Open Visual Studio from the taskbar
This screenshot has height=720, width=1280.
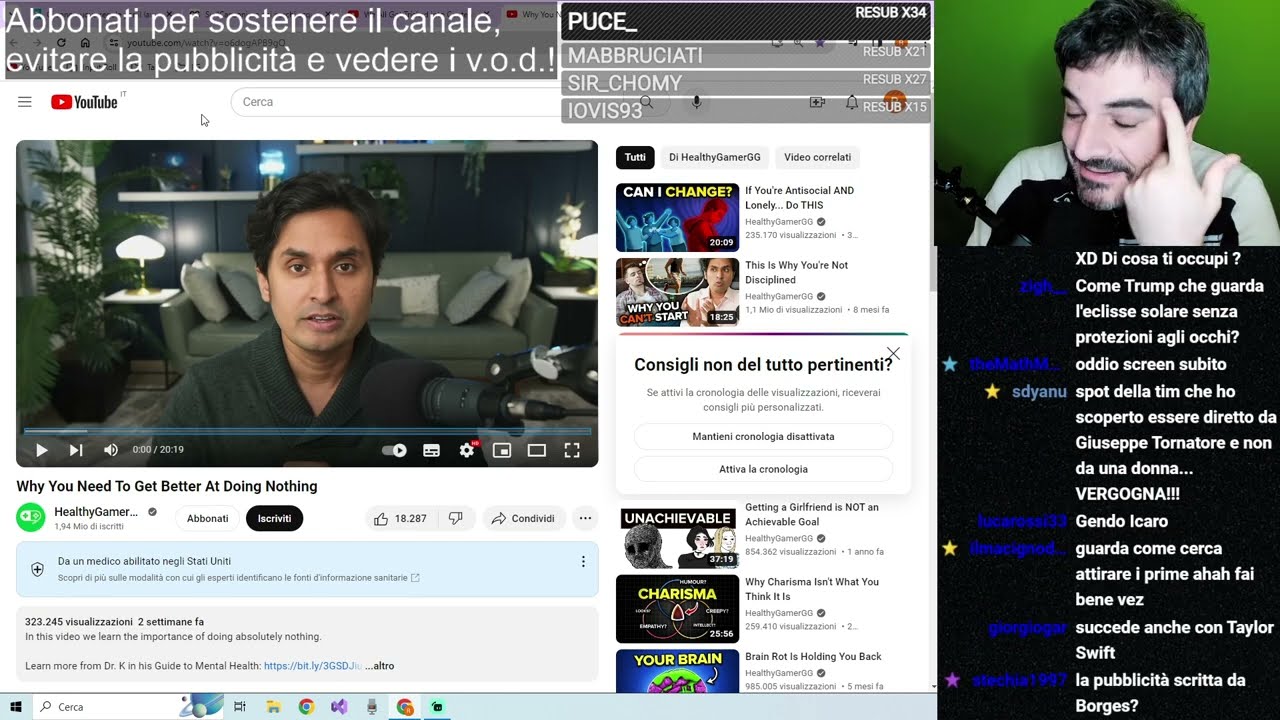[339, 706]
